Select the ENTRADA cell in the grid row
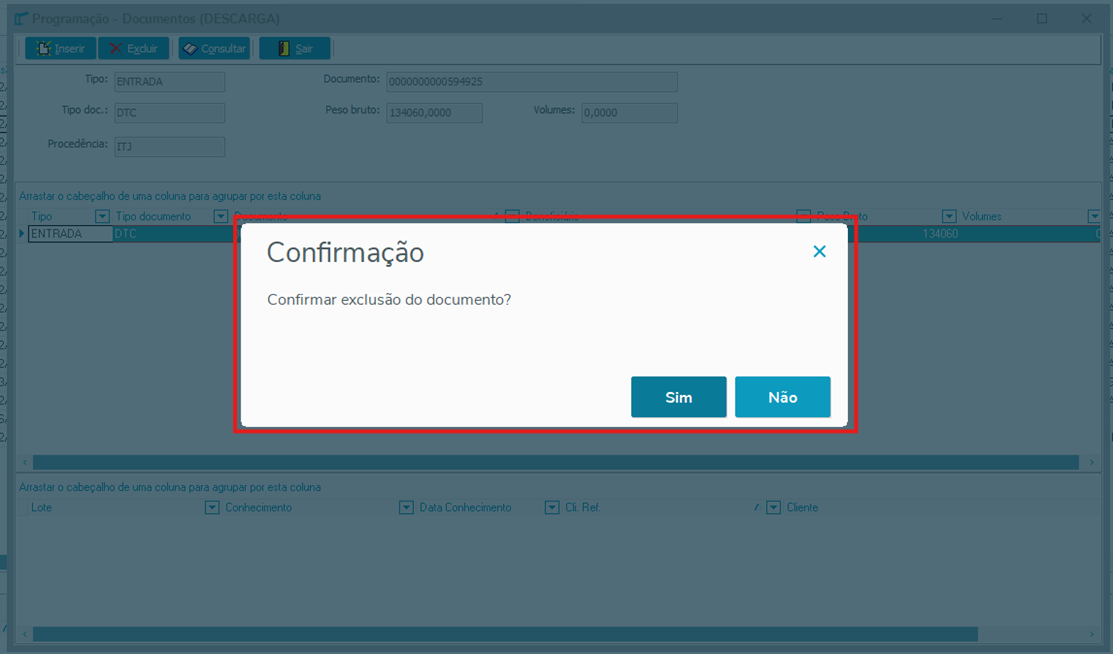Viewport: 1113px width, 654px height. [70, 234]
